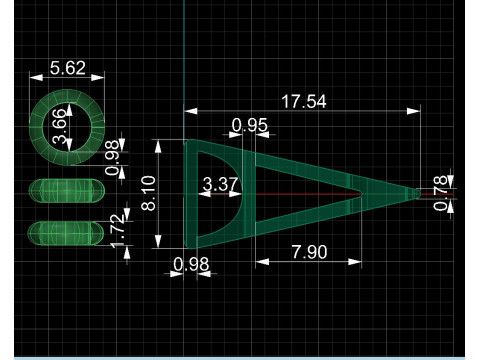Select the 0.78 tip dimension label
The width and height of the screenshot is (480, 360).
(x=440, y=193)
